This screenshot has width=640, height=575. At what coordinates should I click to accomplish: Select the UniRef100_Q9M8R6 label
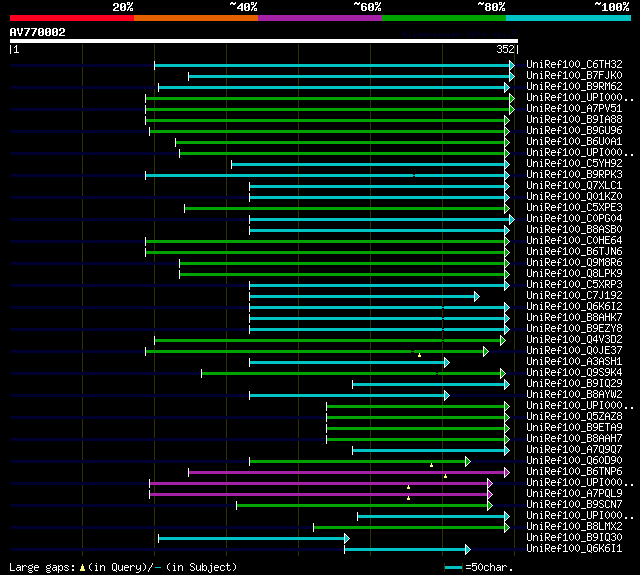click(574, 263)
